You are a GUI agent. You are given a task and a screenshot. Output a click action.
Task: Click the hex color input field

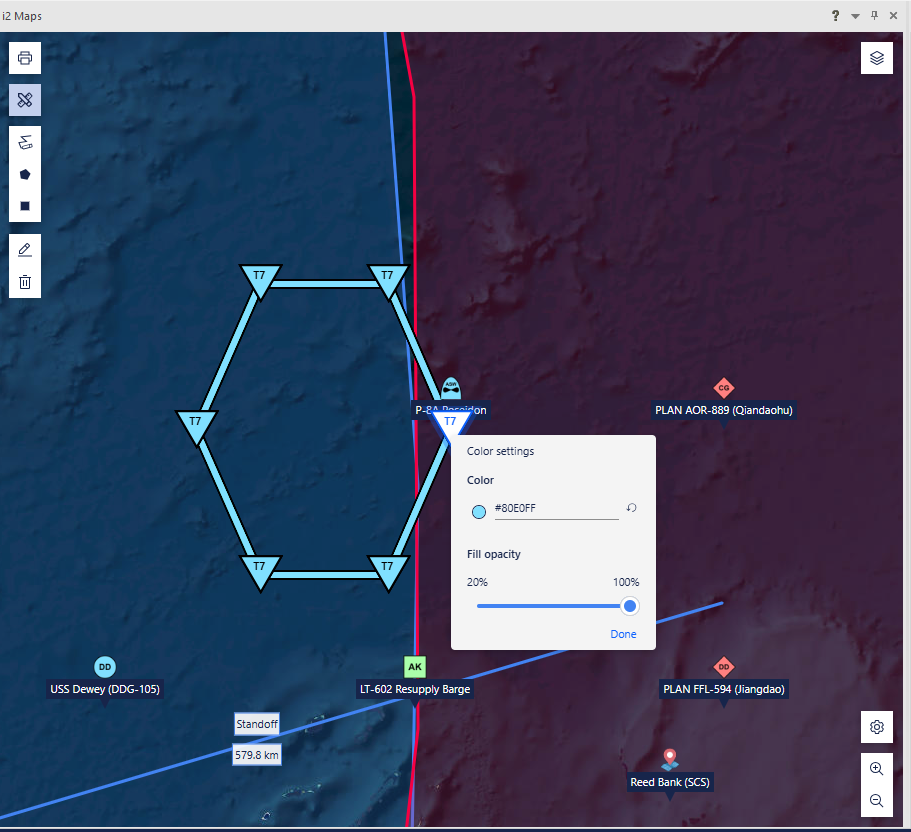tap(555, 508)
